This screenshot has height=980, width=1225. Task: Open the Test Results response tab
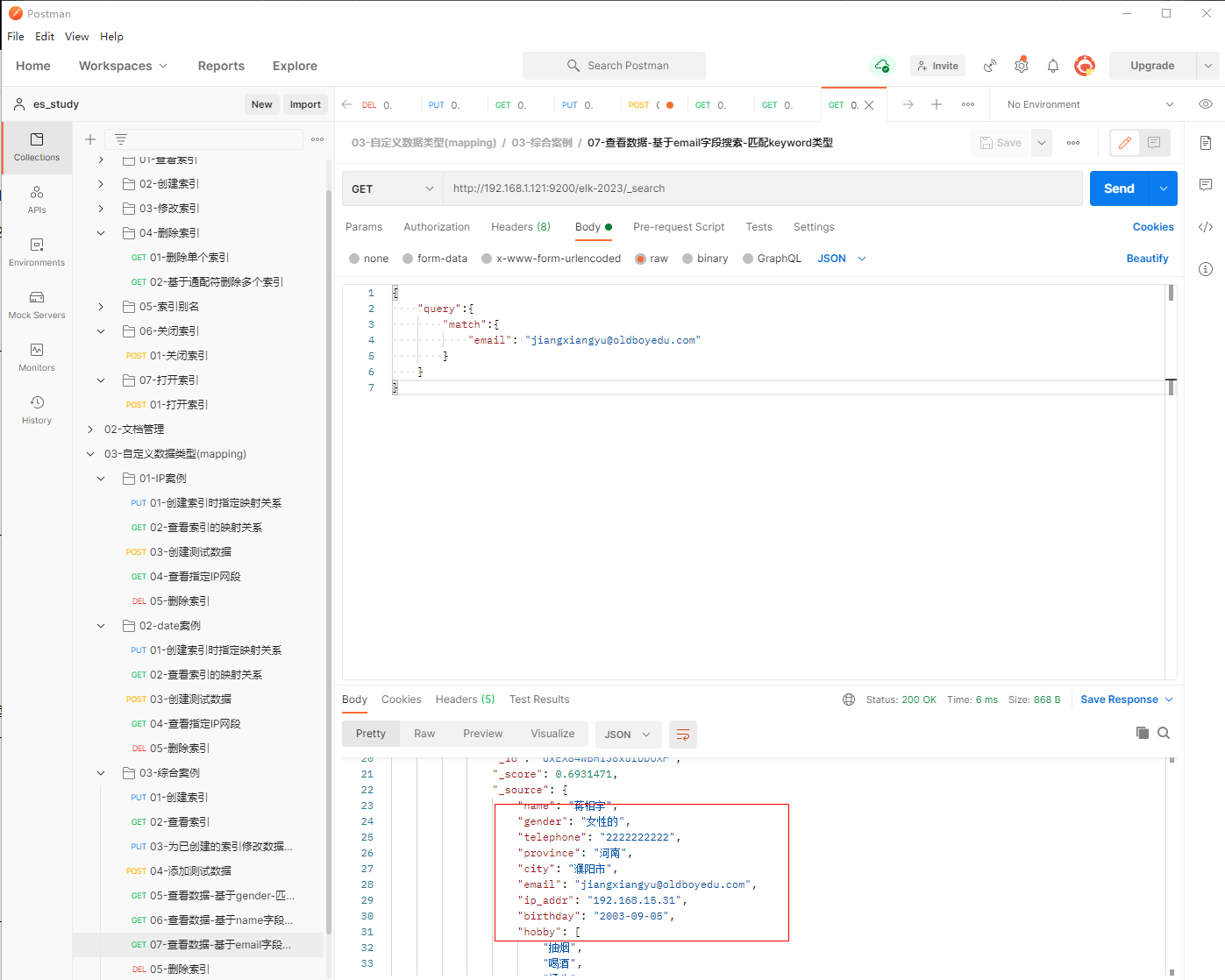[538, 699]
